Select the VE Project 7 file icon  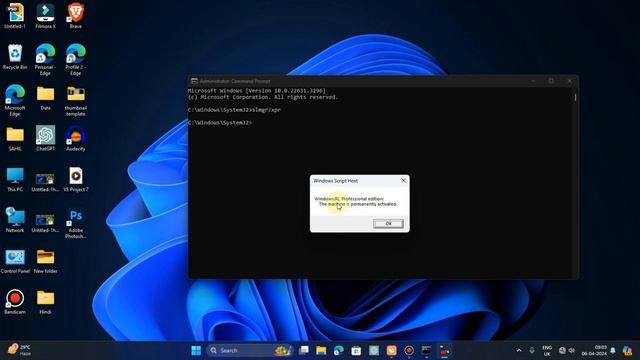click(x=76, y=180)
